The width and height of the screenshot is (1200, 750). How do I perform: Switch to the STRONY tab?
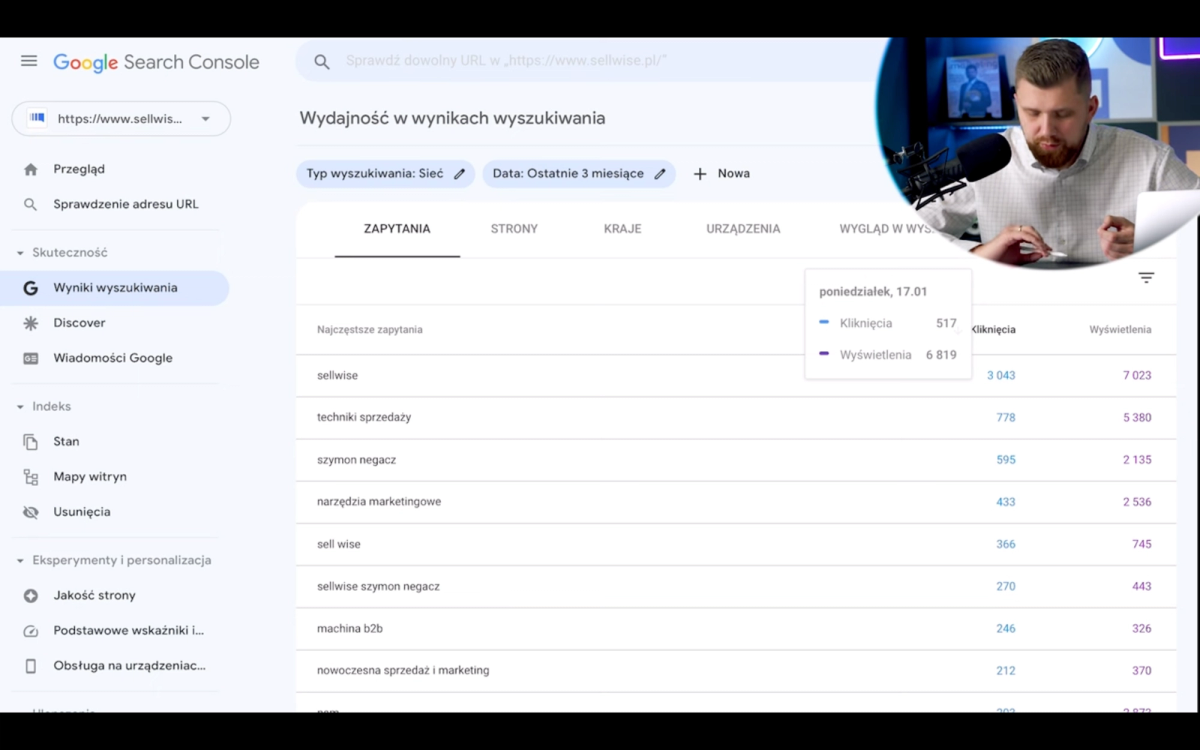tap(514, 229)
